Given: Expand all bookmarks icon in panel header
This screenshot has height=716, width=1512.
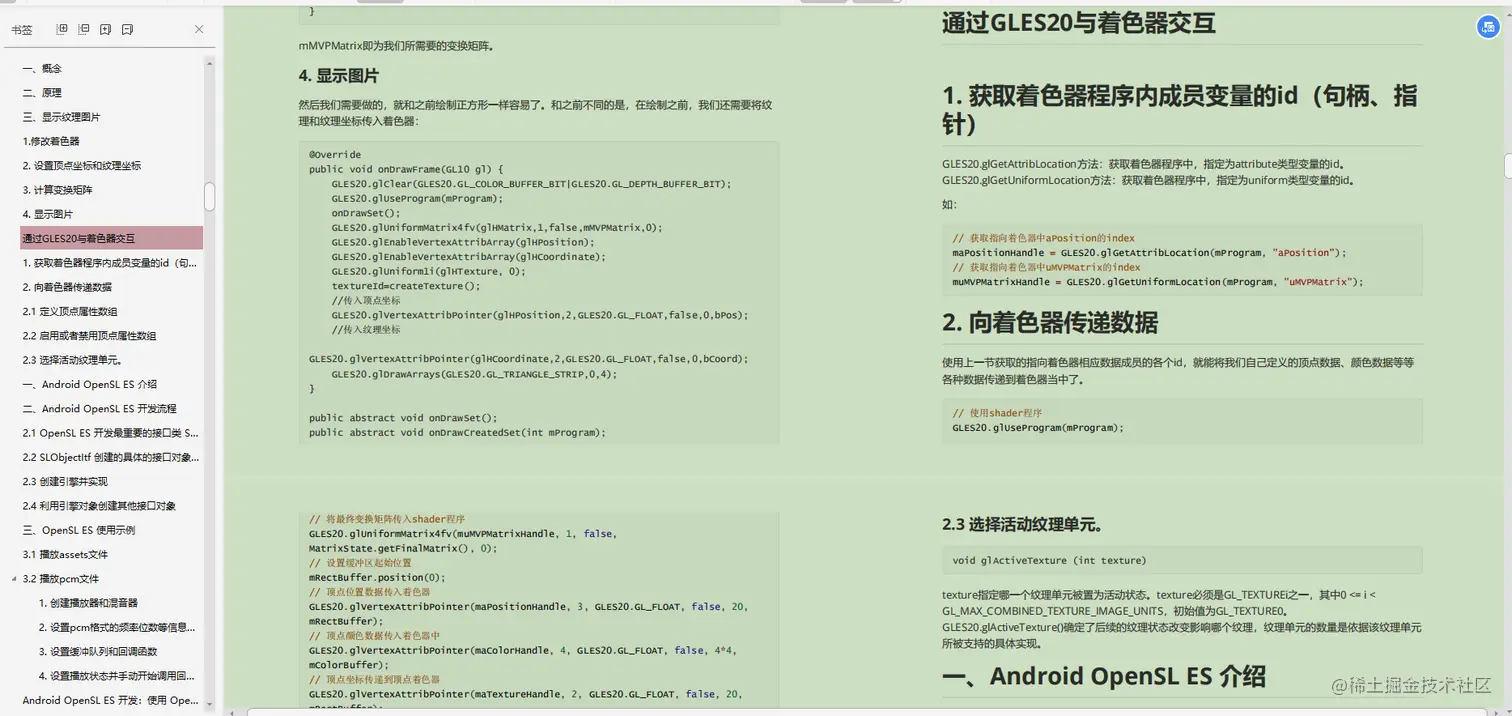Looking at the screenshot, I should click(62, 30).
